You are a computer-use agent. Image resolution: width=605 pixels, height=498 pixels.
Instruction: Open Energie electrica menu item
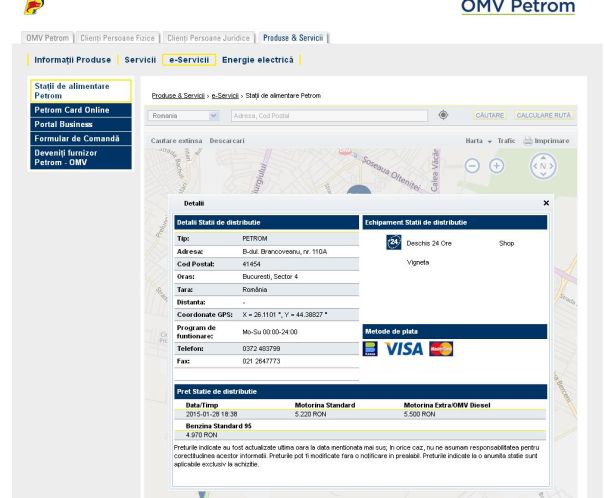click(x=258, y=60)
